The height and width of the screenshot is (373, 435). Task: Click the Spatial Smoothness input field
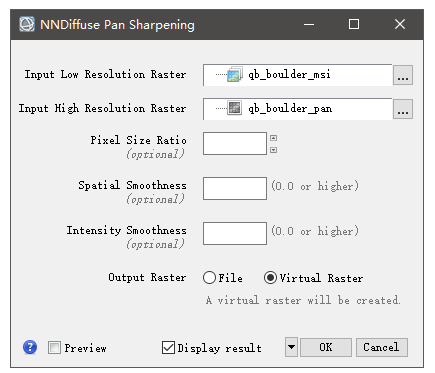coord(235,189)
